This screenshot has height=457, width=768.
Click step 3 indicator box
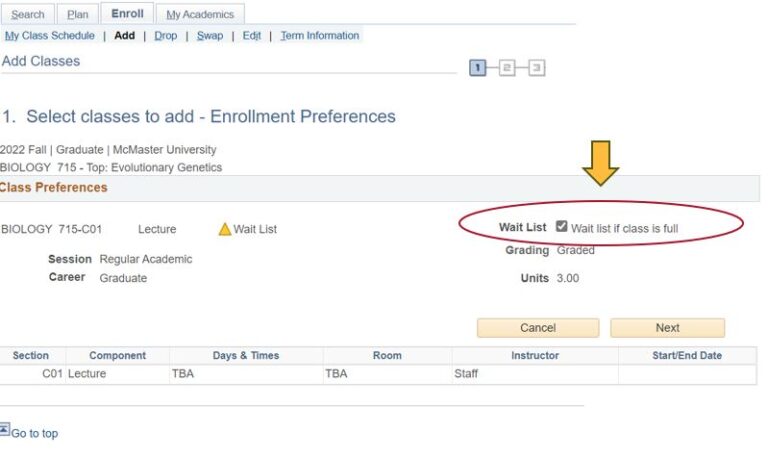pyautogui.click(x=537, y=68)
